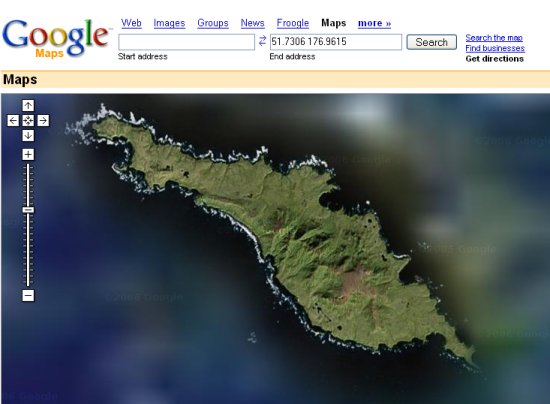
Task: Open the Froogle link
Action: click(x=293, y=23)
